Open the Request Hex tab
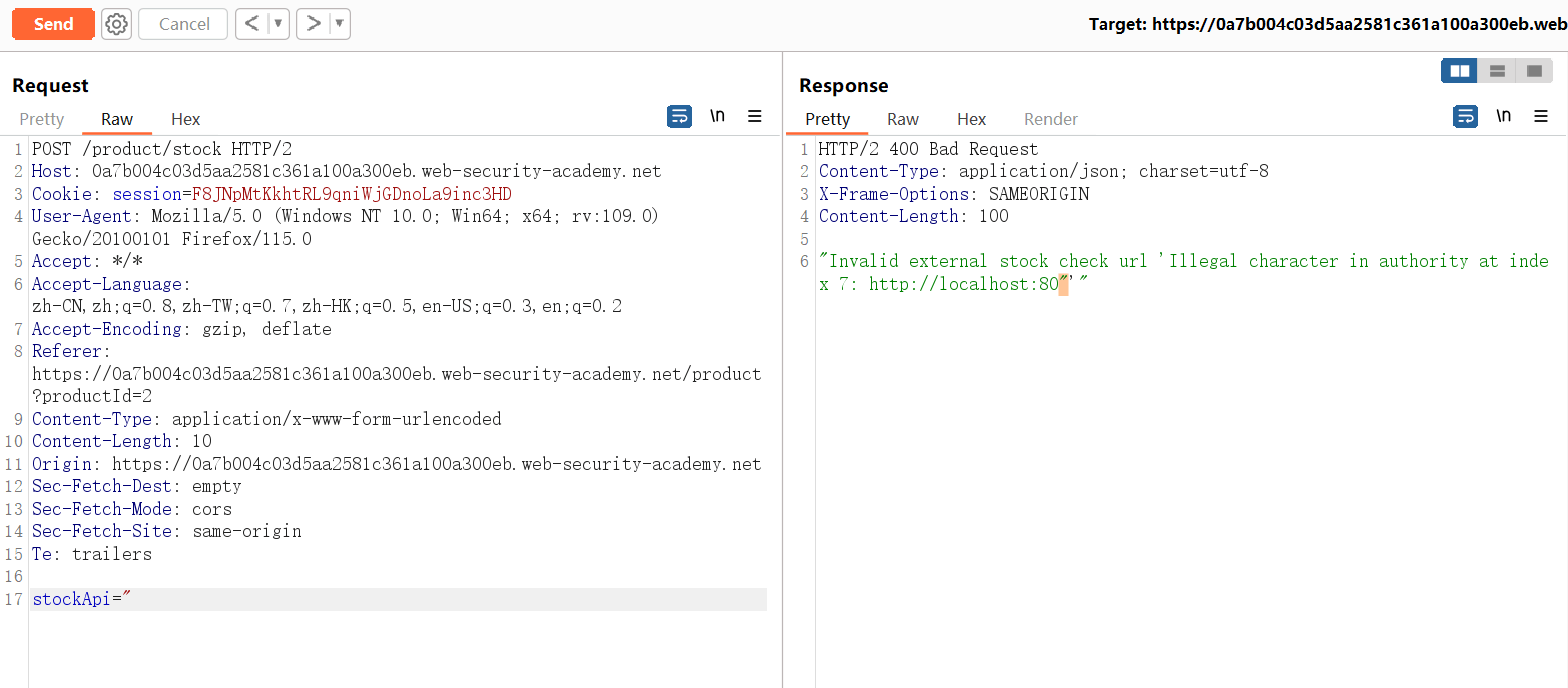Viewport: 1568px width, 688px height. [185, 119]
